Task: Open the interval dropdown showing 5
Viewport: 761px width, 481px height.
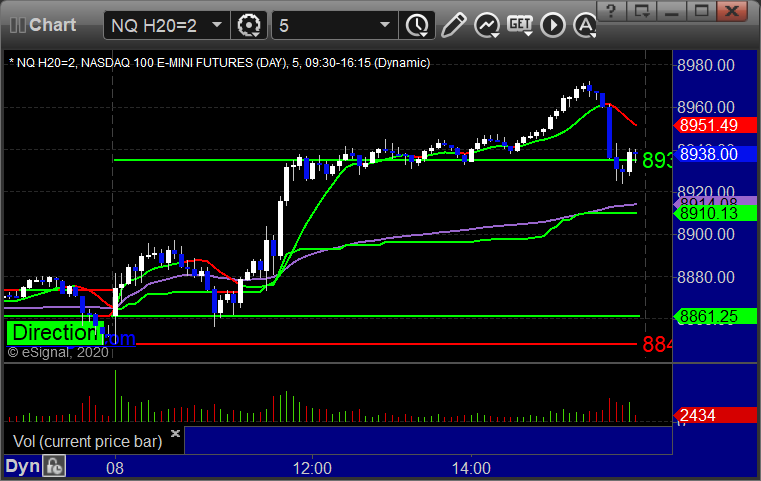Action: (334, 25)
